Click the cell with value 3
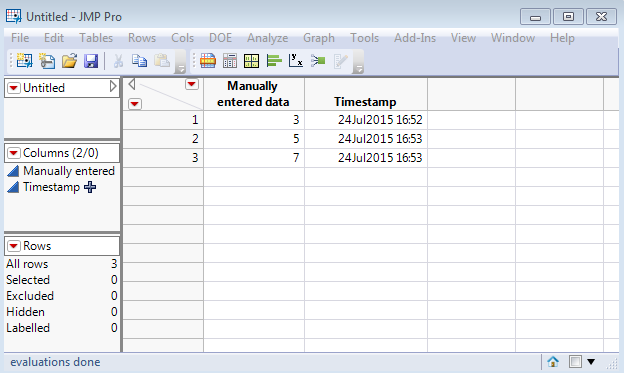The height and width of the screenshot is (373, 624). pos(254,120)
